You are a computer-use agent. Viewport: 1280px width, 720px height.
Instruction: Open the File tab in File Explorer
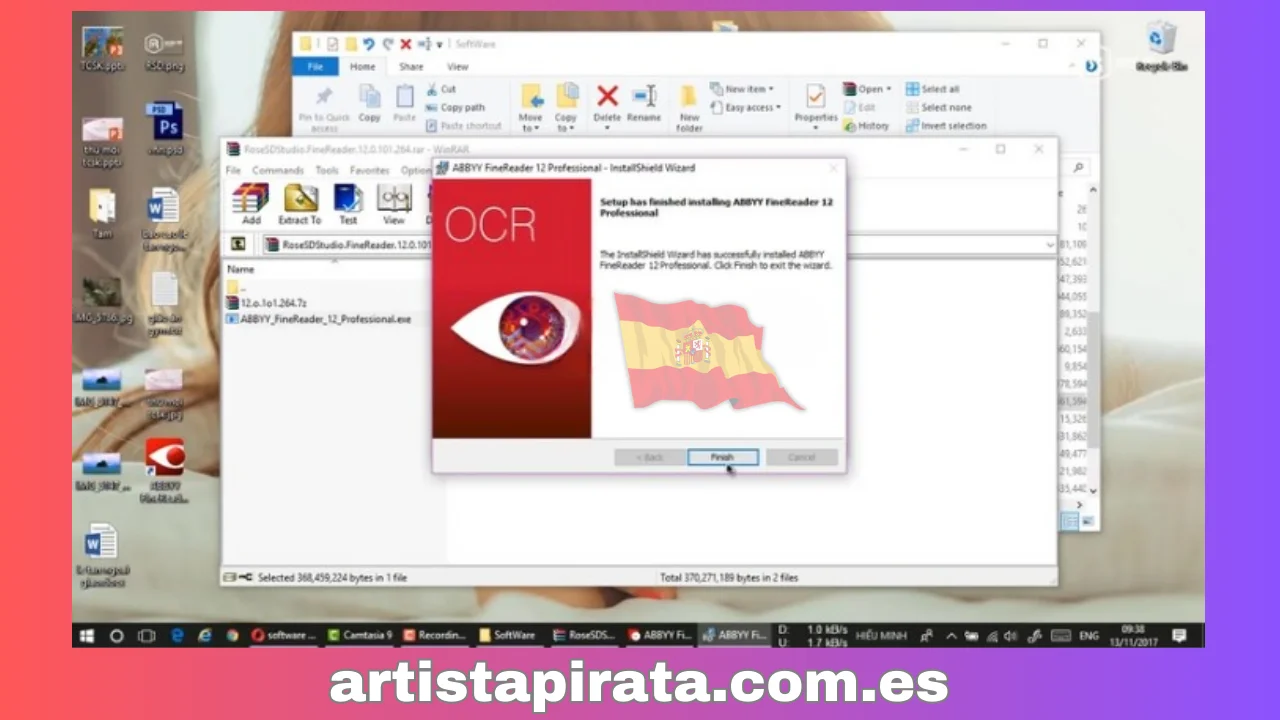[x=315, y=67]
